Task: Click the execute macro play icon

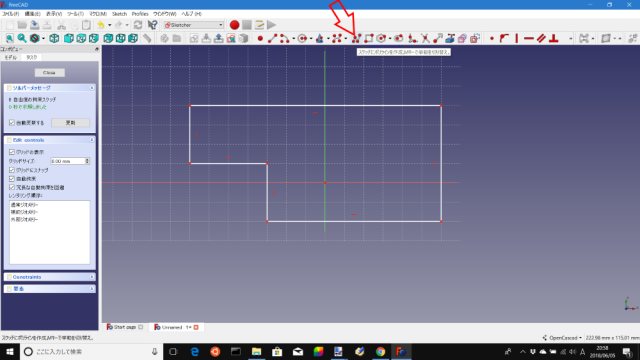Action: [271, 25]
